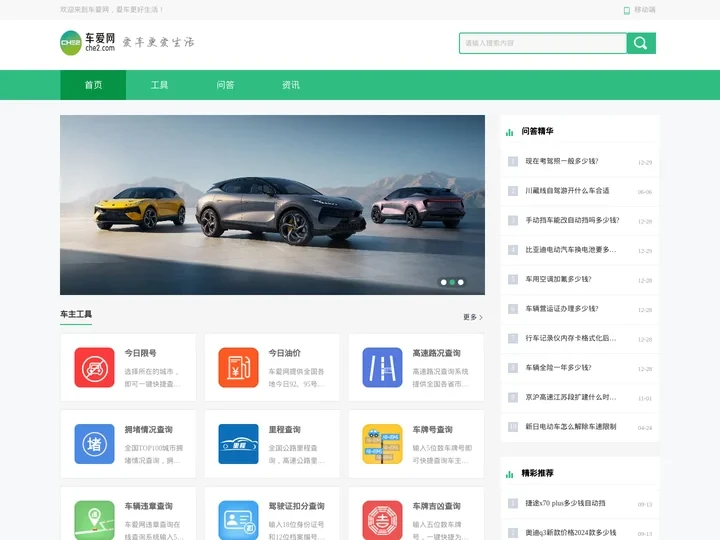
Task: Click the che2.com site logo
Action: [87, 43]
